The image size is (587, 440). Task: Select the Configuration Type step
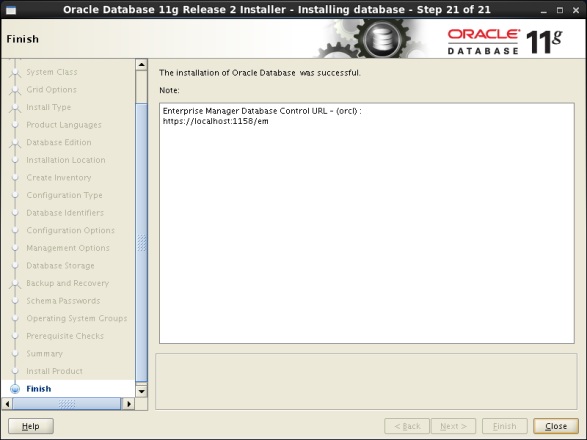(x=64, y=195)
